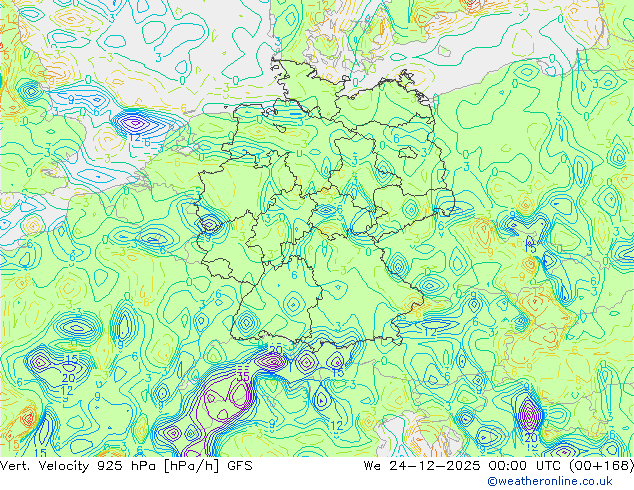Click the contour label '35' in the purple region
The height and width of the screenshot is (490, 634).
tap(243, 376)
